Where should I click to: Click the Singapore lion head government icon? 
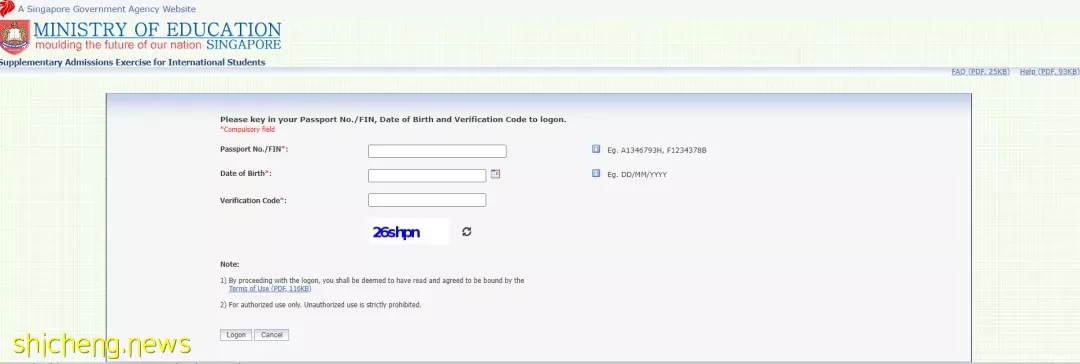(8, 8)
